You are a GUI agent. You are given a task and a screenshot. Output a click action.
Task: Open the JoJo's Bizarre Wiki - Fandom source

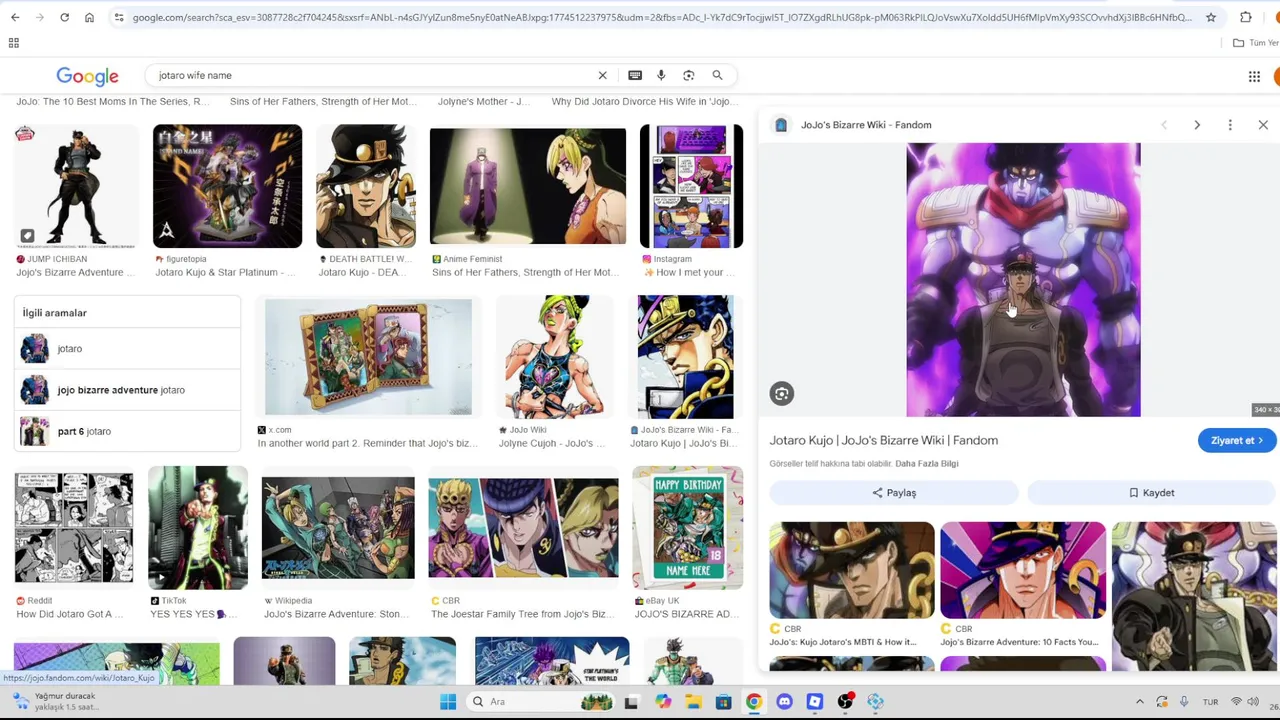(866, 125)
